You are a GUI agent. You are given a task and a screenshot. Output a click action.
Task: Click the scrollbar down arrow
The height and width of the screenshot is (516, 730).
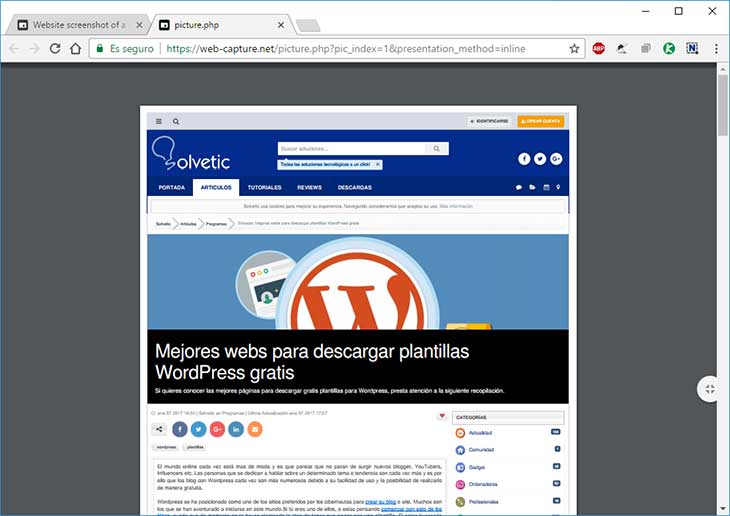pyautogui.click(x=723, y=509)
